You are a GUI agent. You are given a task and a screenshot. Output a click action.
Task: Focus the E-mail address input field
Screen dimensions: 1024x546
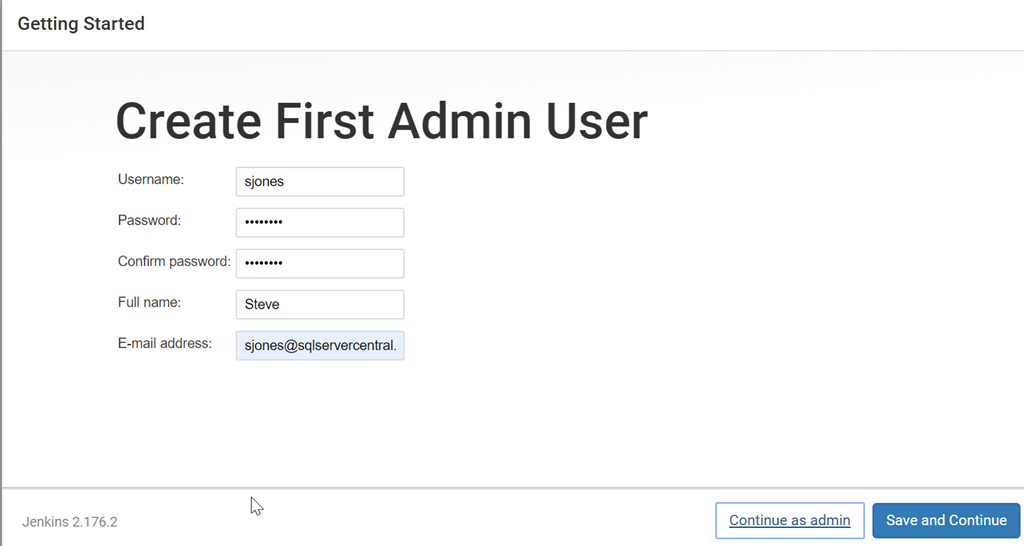pyautogui.click(x=320, y=345)
